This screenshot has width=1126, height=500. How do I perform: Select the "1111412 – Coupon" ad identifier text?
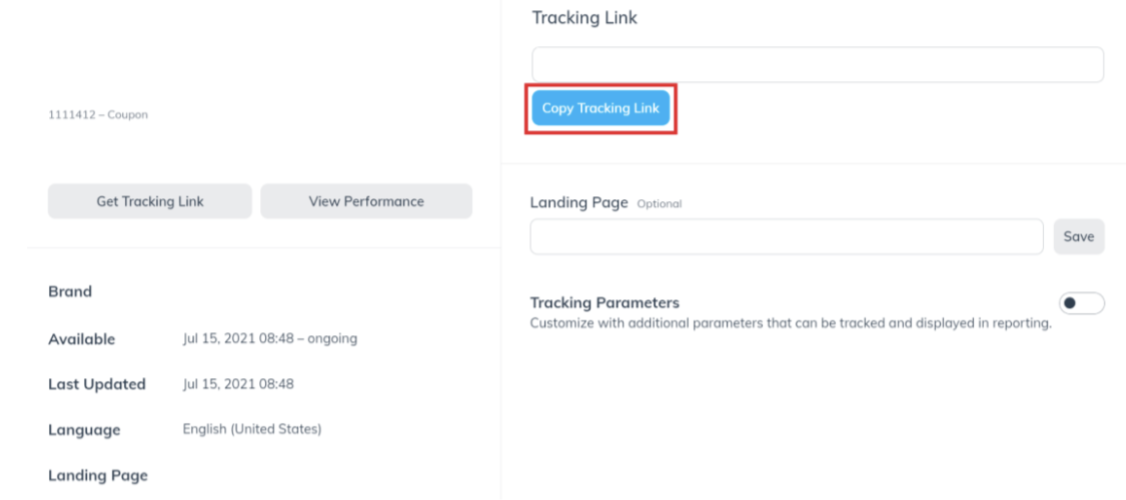98,115
